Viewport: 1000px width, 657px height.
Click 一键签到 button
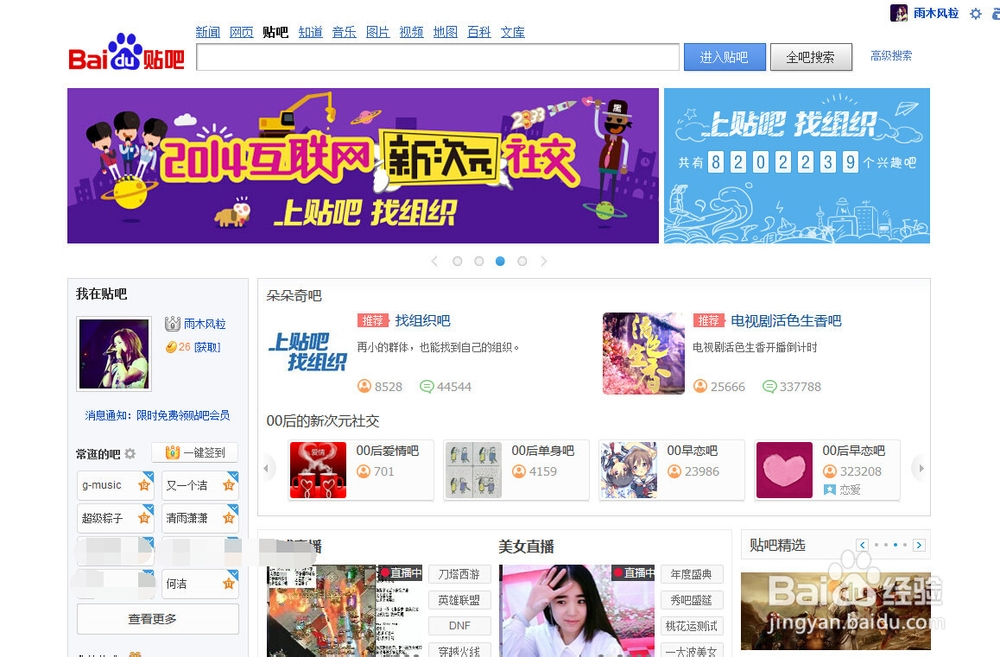point(195,453)
